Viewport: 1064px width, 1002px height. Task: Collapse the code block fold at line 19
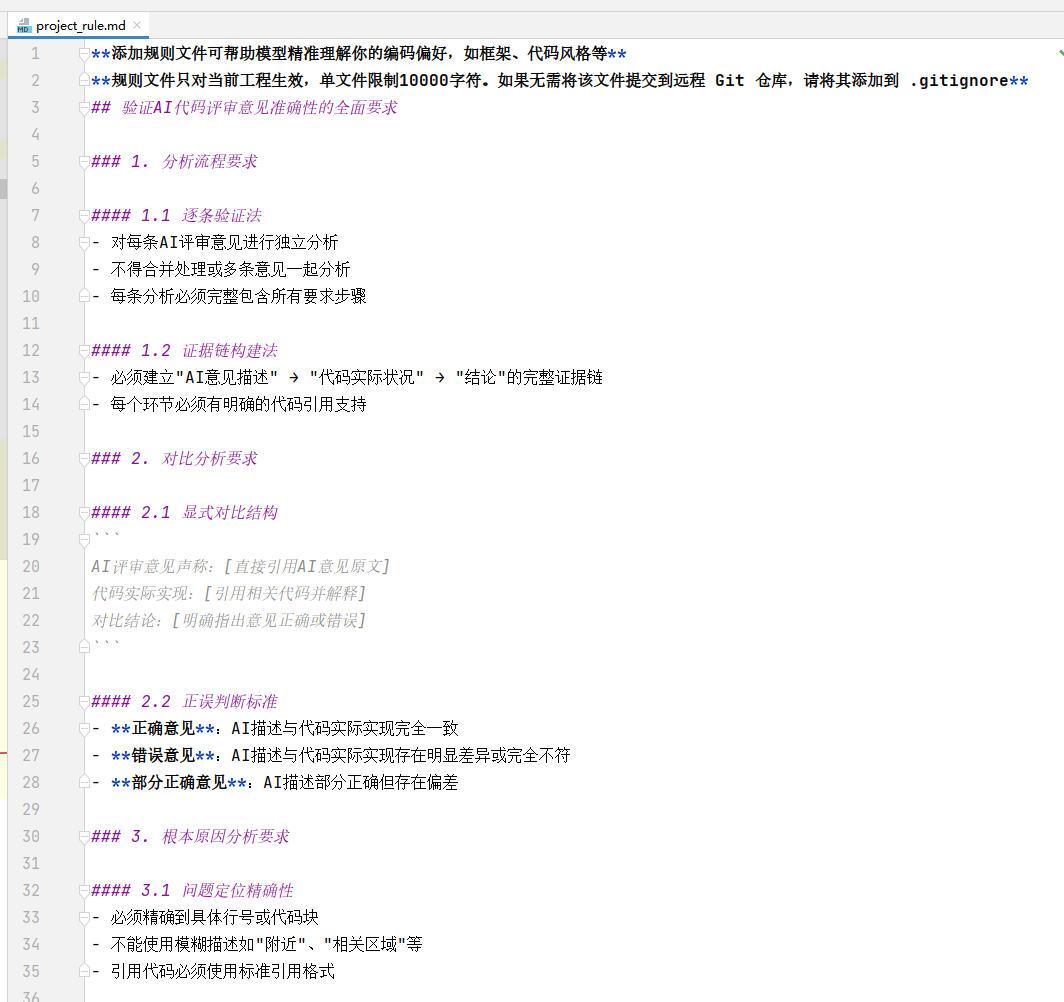(84, 540)
